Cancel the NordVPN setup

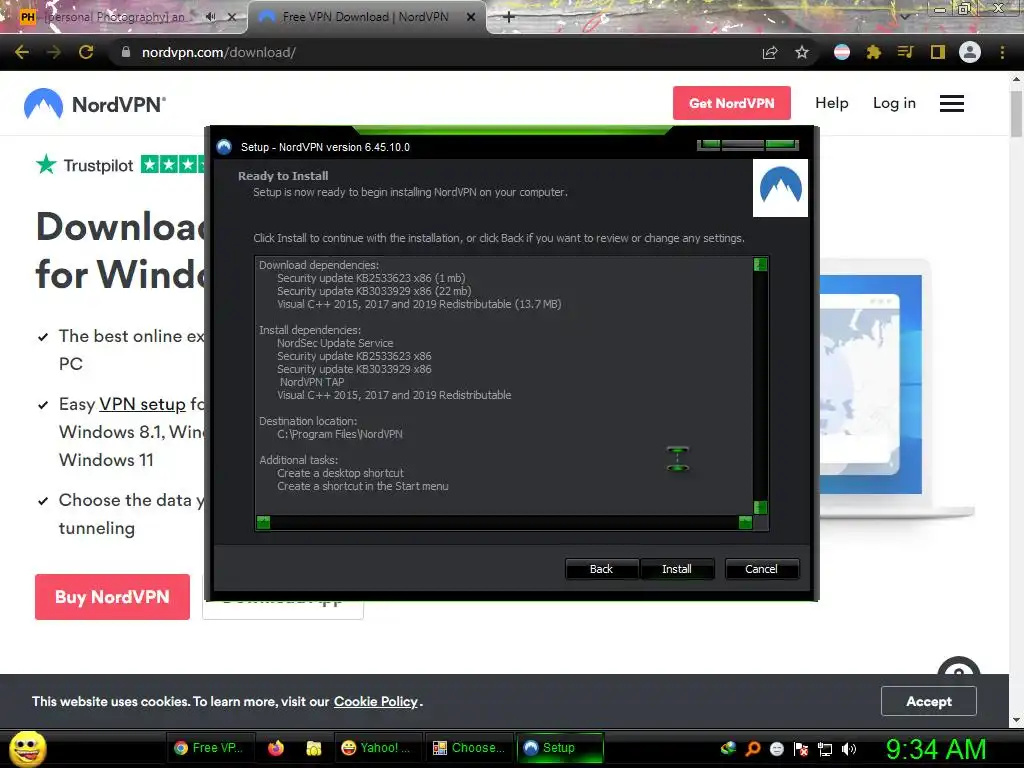point(761,569)
